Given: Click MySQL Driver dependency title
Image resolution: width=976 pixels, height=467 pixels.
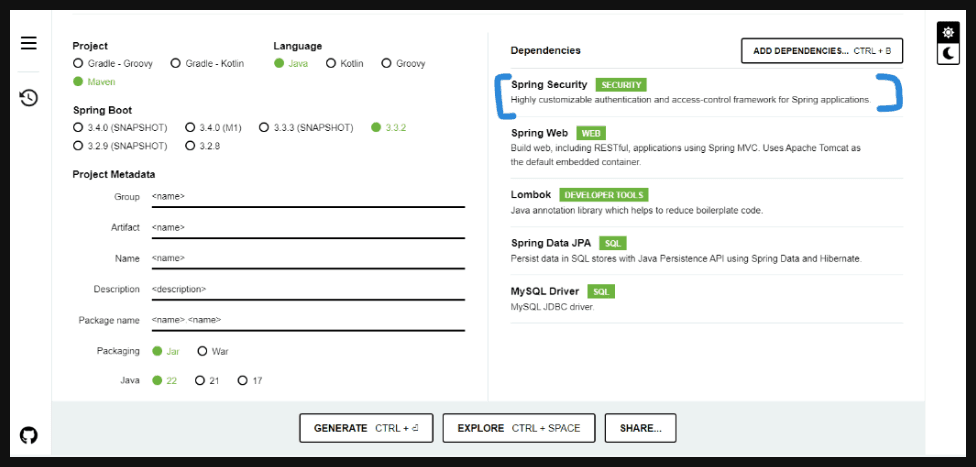Looking at the screenshot, I should 545,291.
